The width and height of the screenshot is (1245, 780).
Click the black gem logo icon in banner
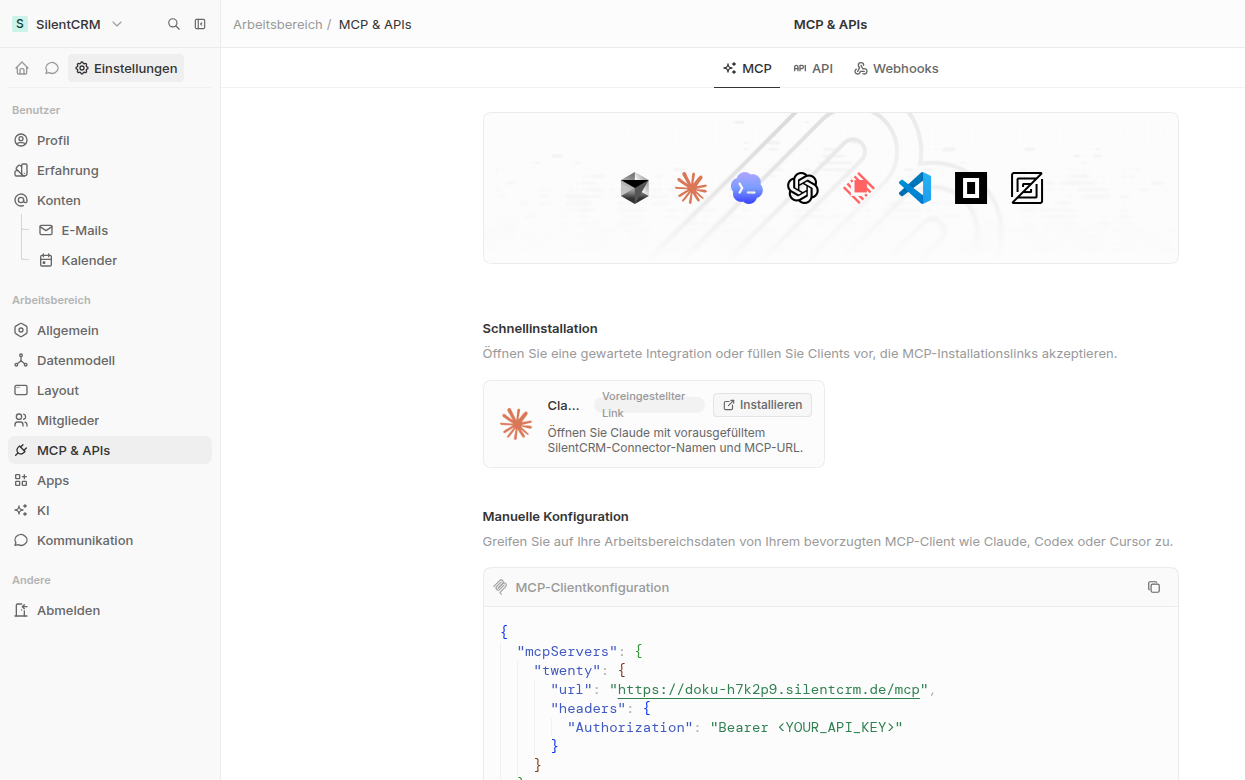[635, 188]
